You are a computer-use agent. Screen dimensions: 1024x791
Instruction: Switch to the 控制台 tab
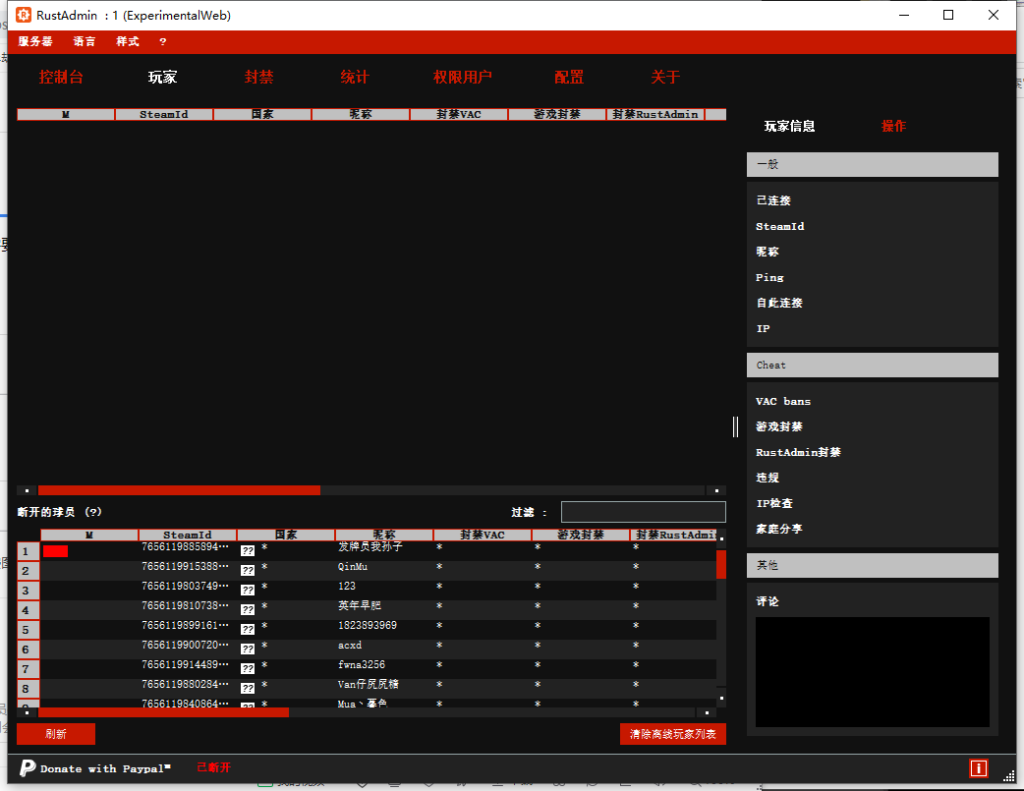[61, 77]
